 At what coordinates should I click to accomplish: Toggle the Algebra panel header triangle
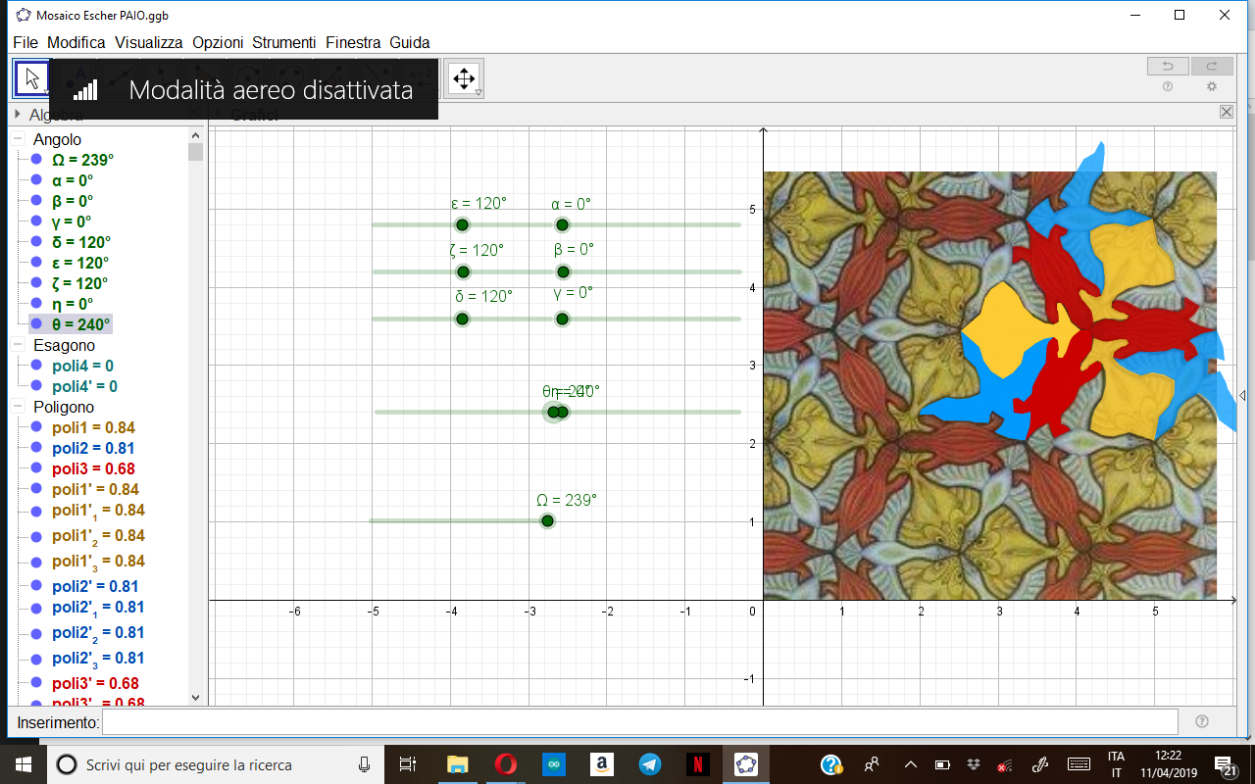pyautogui.click(x=17, y=115)
